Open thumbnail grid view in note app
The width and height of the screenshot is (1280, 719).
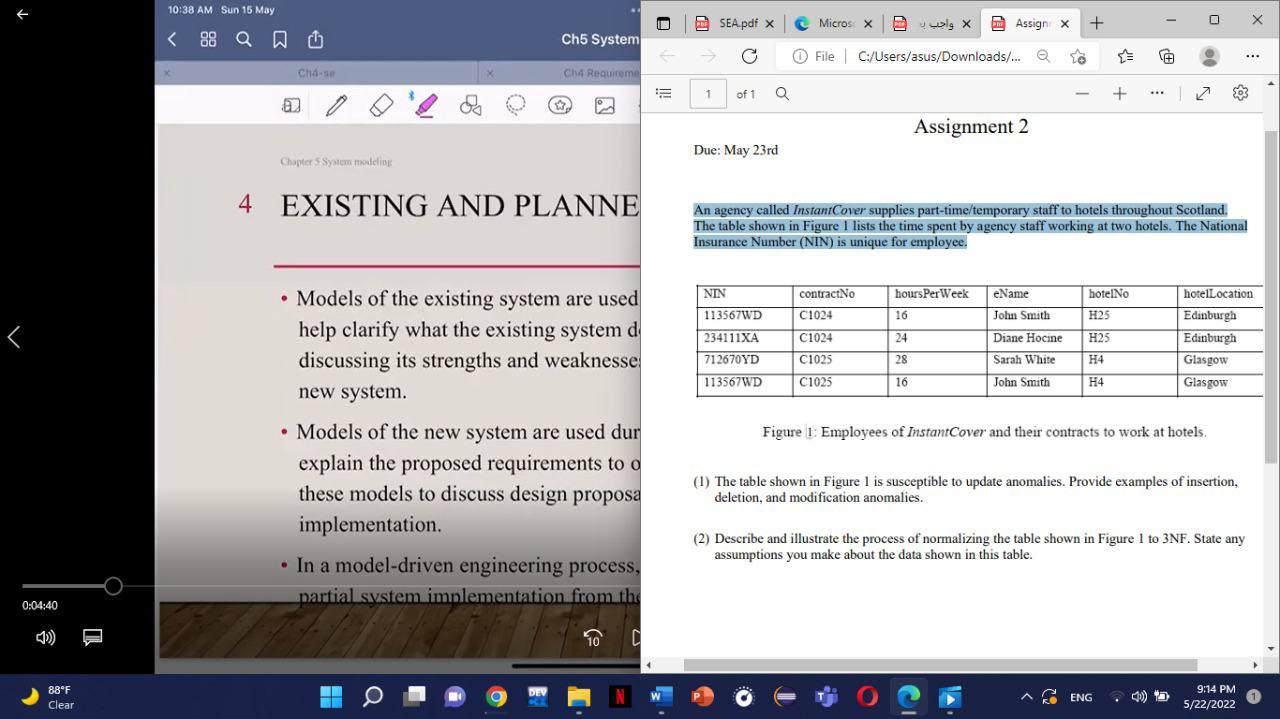[x=208, y=39]
